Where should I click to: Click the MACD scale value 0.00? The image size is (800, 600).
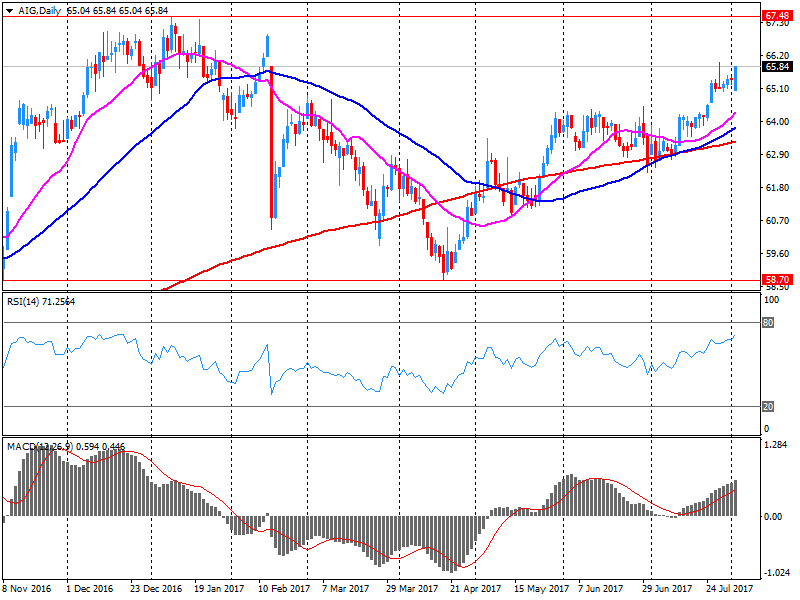coord(773,517)
